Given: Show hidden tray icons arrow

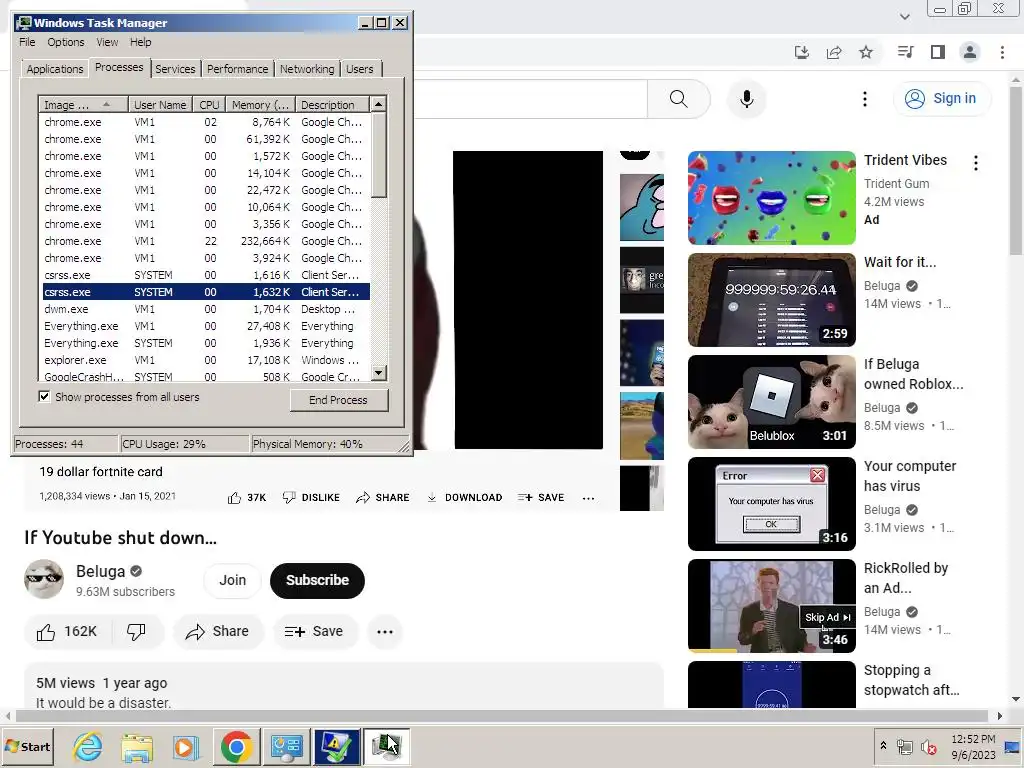Looking at the screenshot, I should pos(883,746).
